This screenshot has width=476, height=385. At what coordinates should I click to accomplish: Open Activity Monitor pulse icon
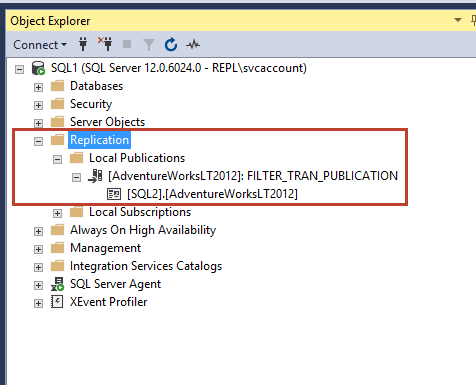(x=193, y=44)
